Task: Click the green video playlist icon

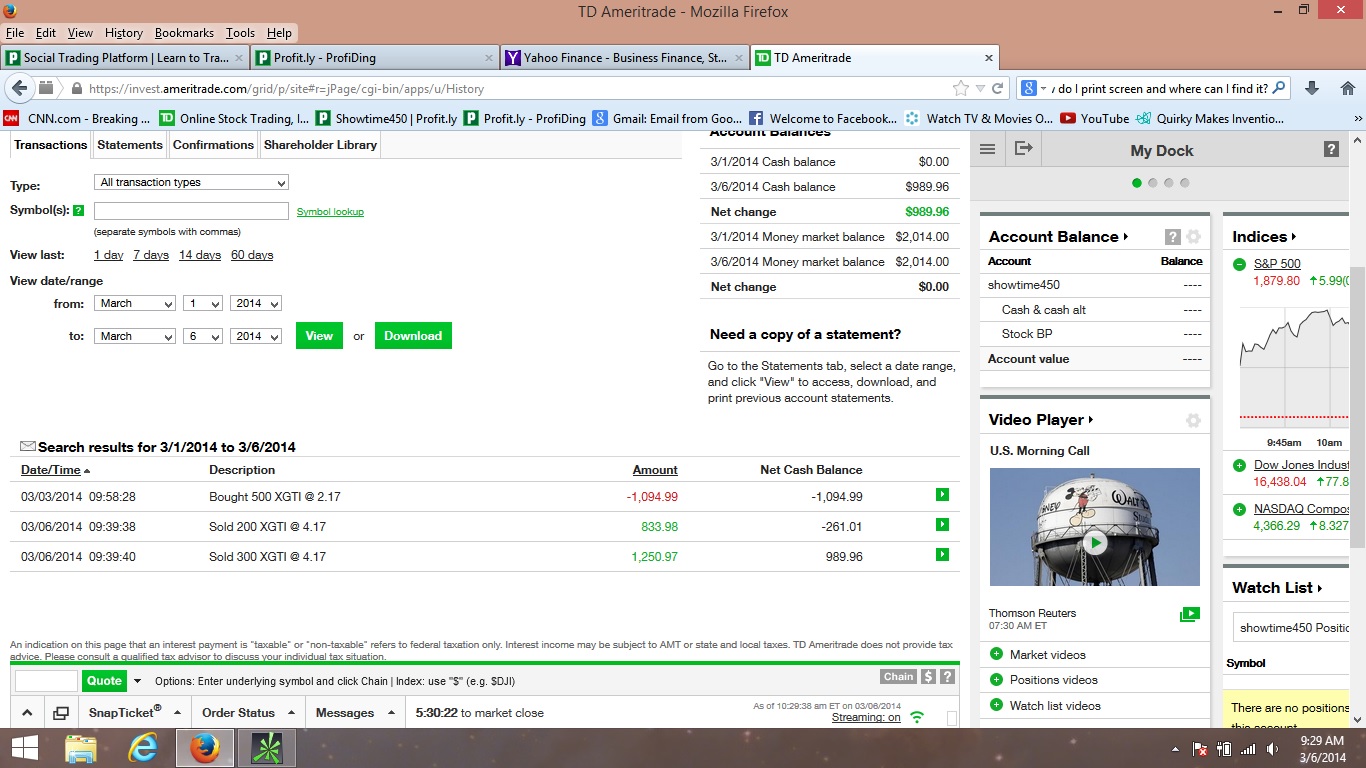Action: point(1189,614)
